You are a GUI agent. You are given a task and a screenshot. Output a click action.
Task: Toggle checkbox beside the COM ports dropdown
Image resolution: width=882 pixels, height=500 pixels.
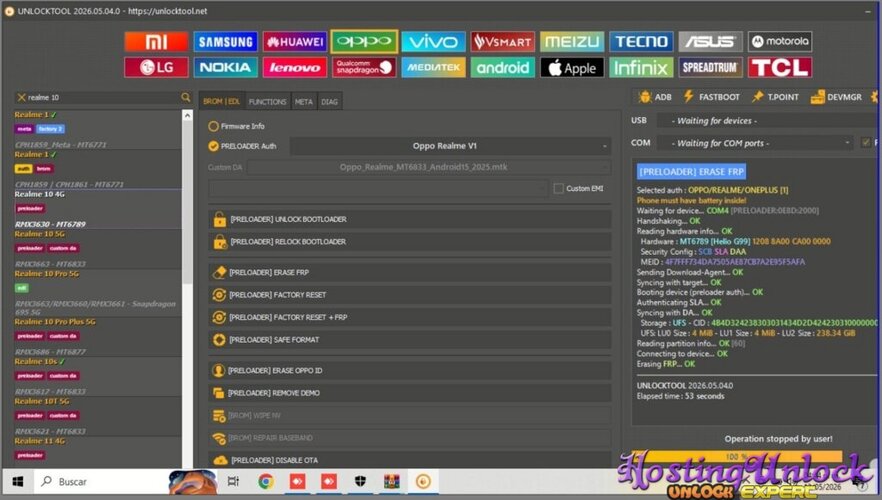(866, 143)
